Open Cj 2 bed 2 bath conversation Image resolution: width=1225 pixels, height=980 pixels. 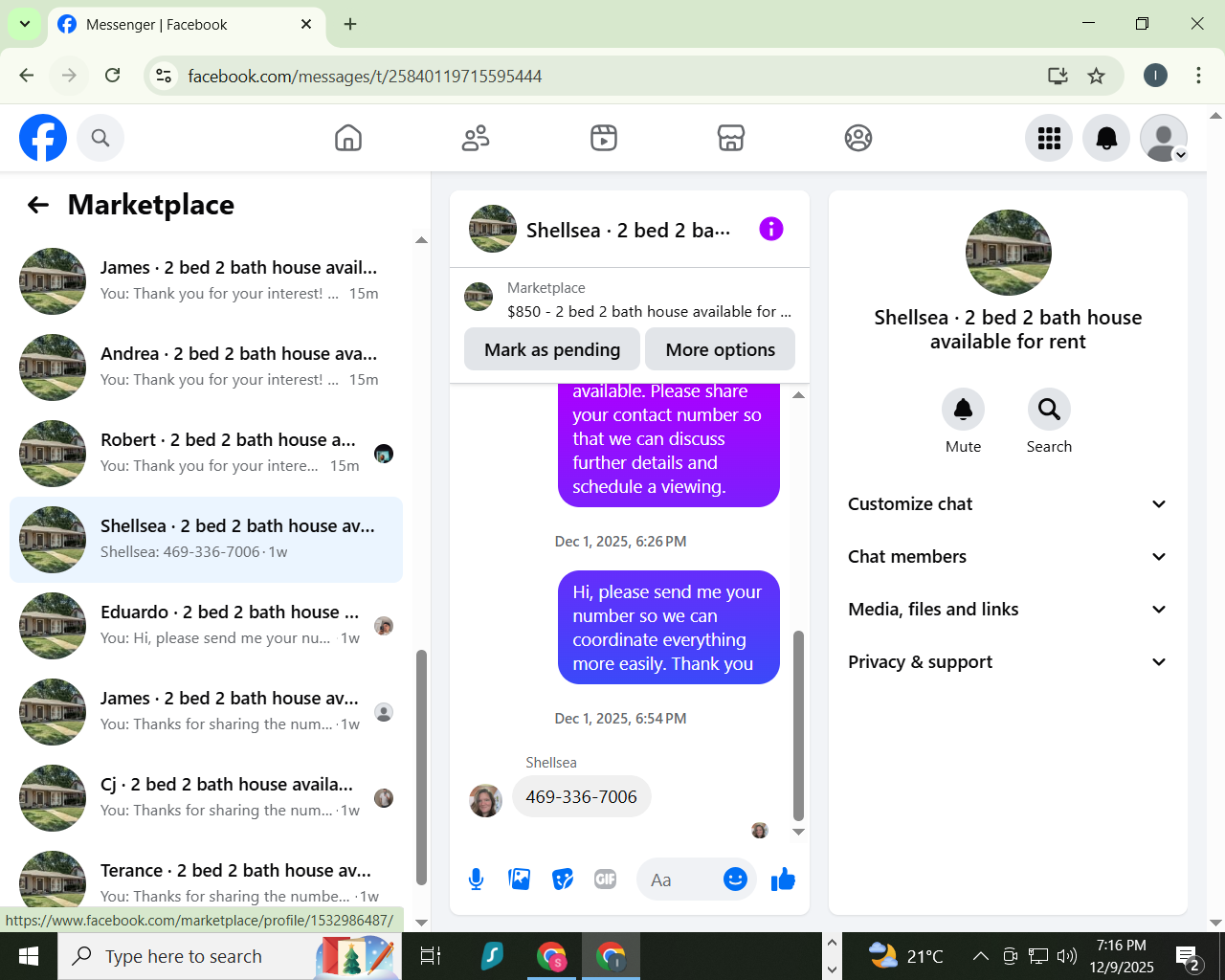[x=206, y=798]
